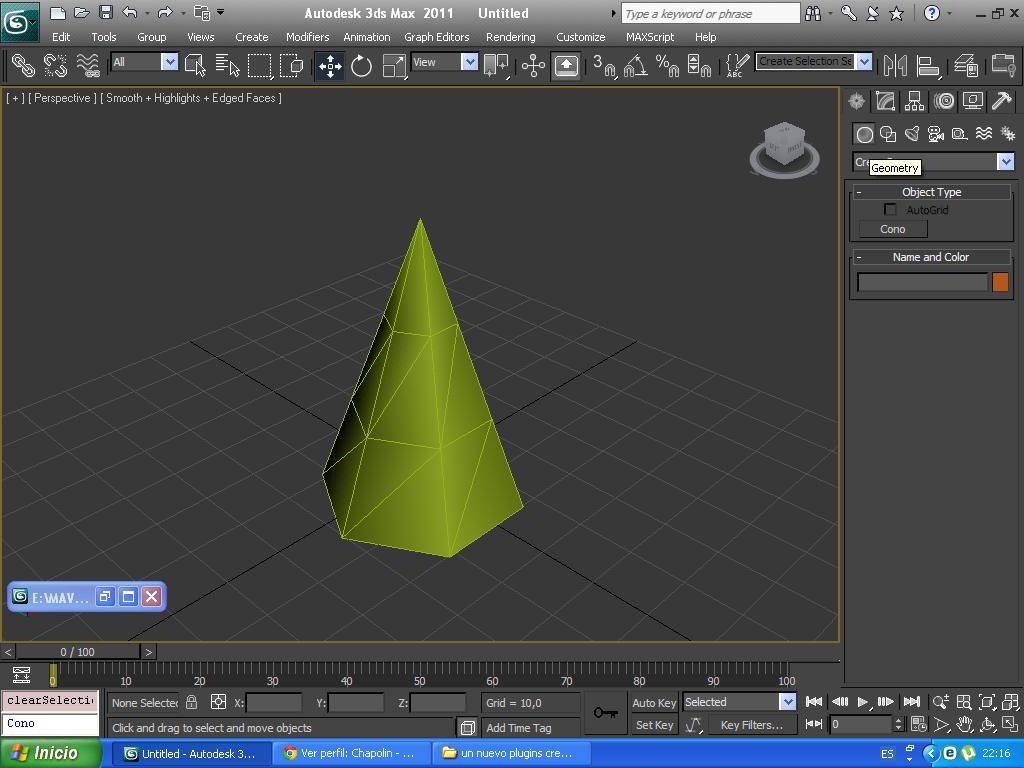Activate Select and Move tool
The height and width of the screenshot is (768, 1024).
[330, 65]
